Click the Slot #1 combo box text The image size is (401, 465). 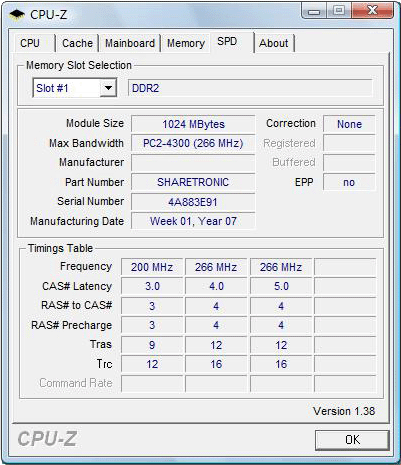pos(52,88)
